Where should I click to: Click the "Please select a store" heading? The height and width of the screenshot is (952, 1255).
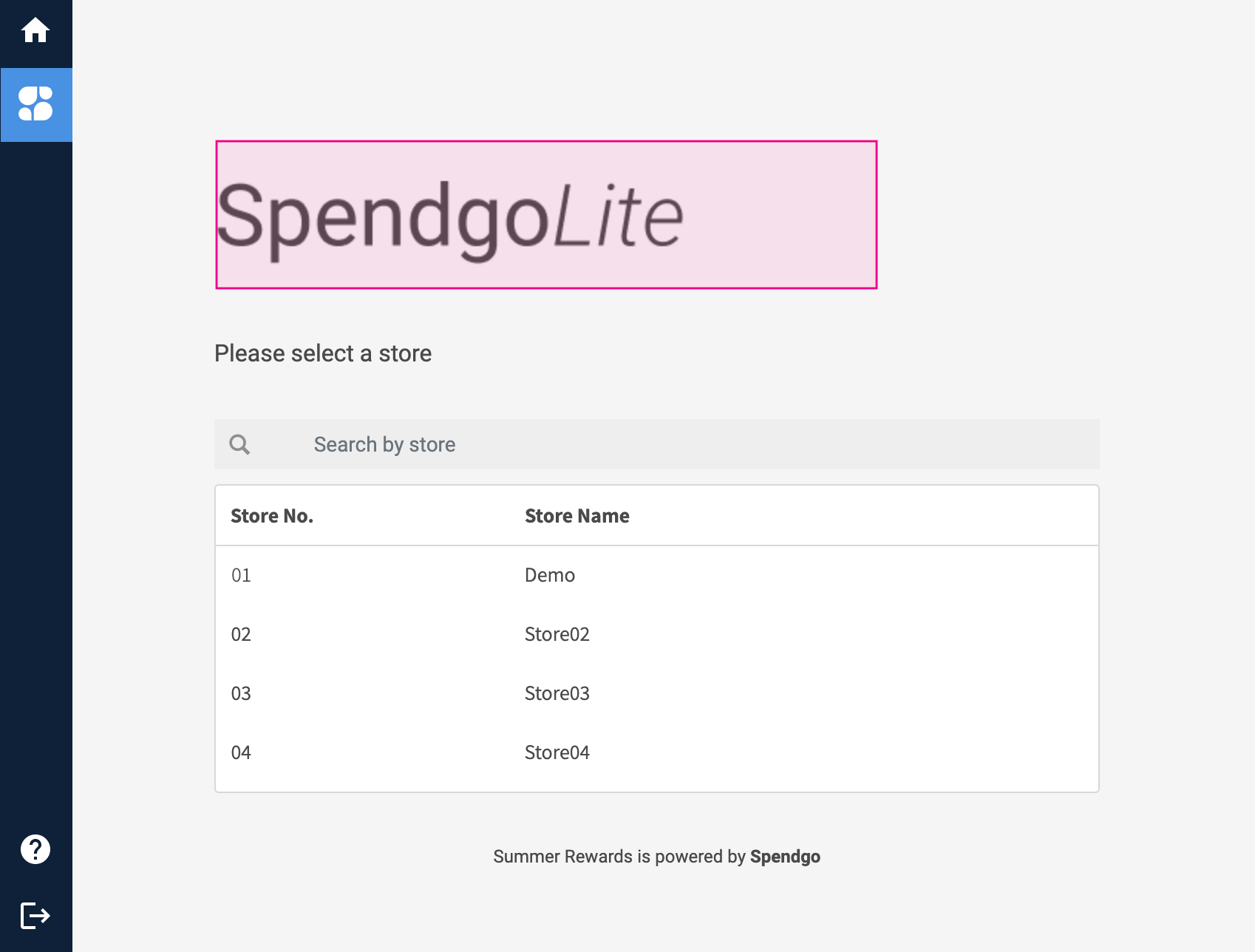(x=323, y=353)
